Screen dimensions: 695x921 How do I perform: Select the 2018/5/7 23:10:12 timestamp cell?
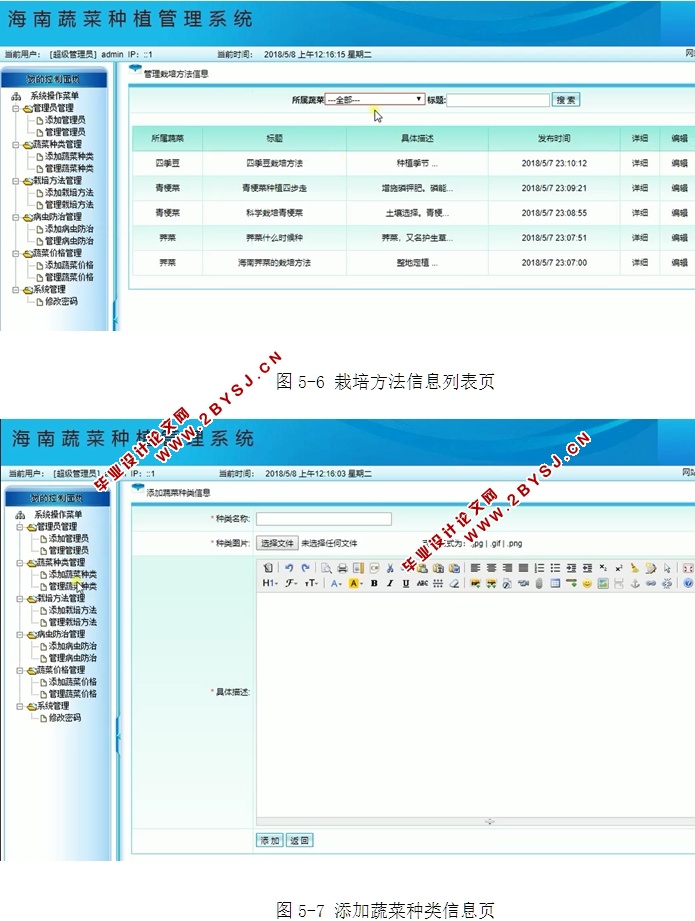[554, 163]
